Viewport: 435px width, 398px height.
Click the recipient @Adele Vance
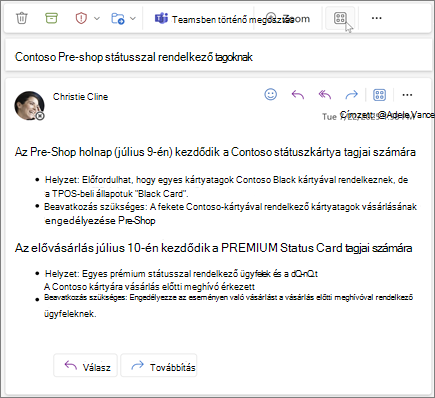point(406,115)
